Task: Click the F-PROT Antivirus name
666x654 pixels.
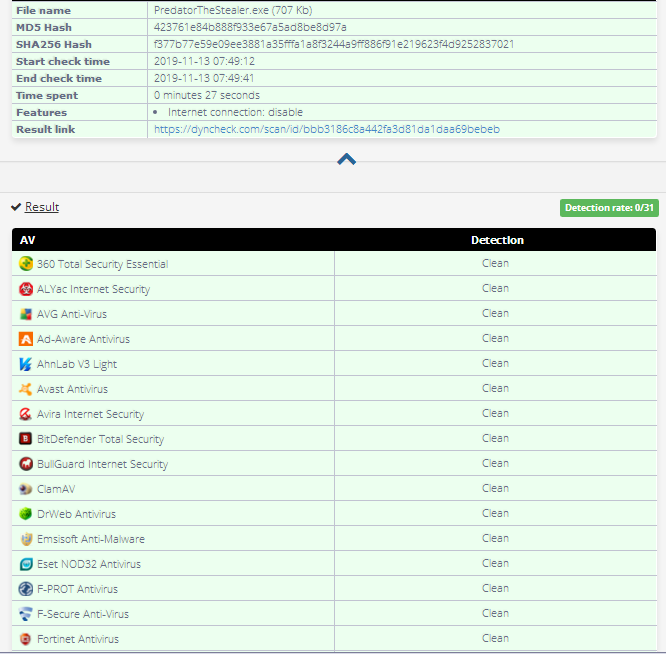Action: click(77, 589)
